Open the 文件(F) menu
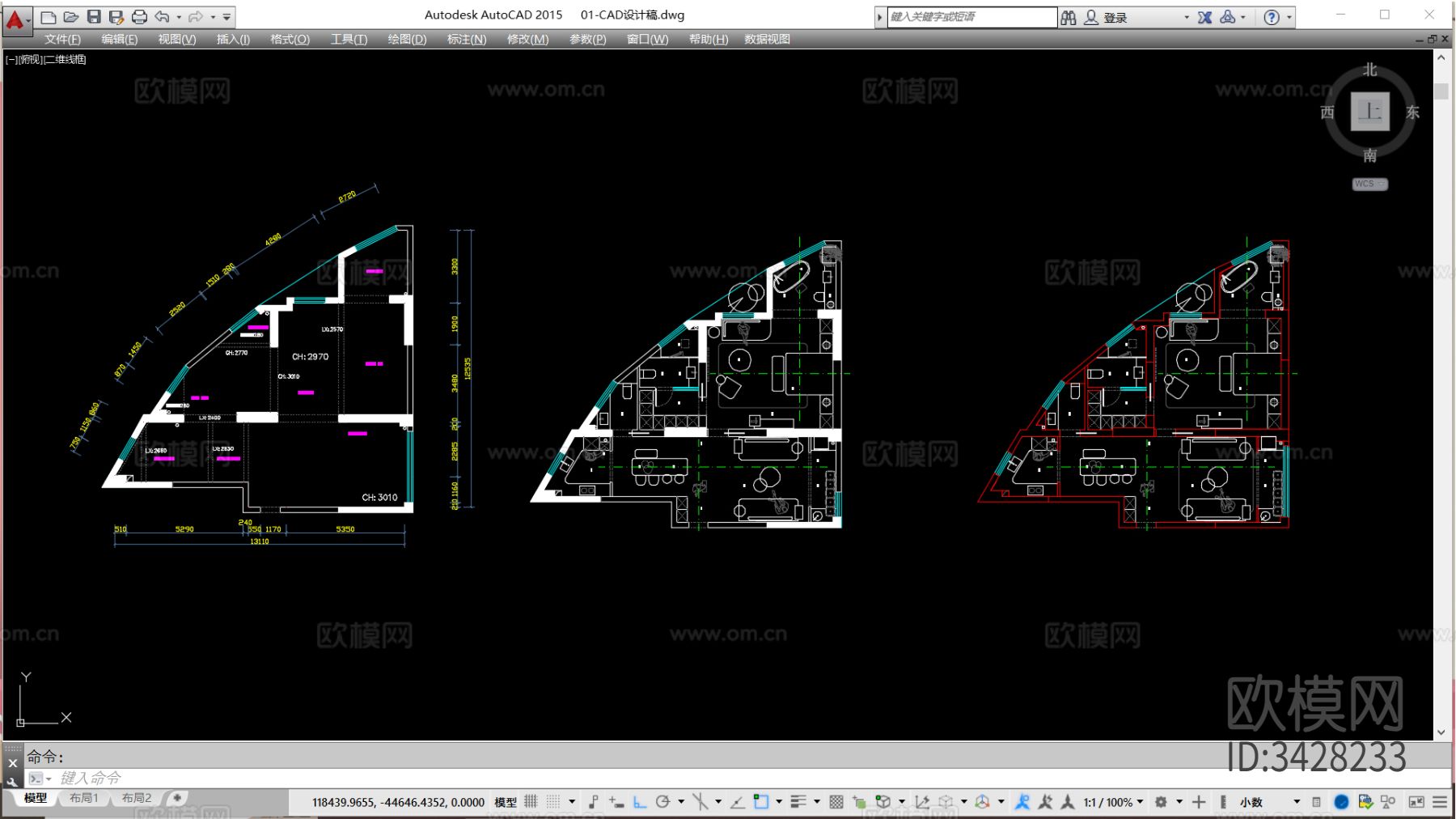 [x=62, y=39]
